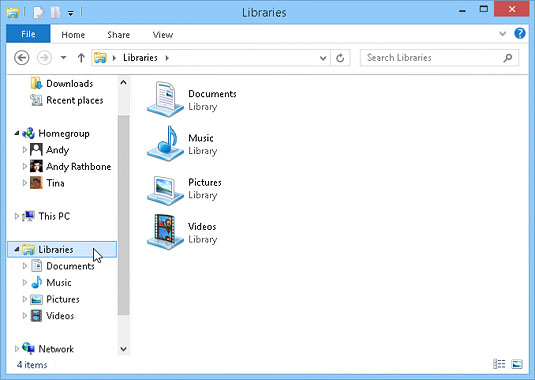Expand the sidebar Documents library node
The height and width of the screenshot is (380, 535).
tap(25, 266)
